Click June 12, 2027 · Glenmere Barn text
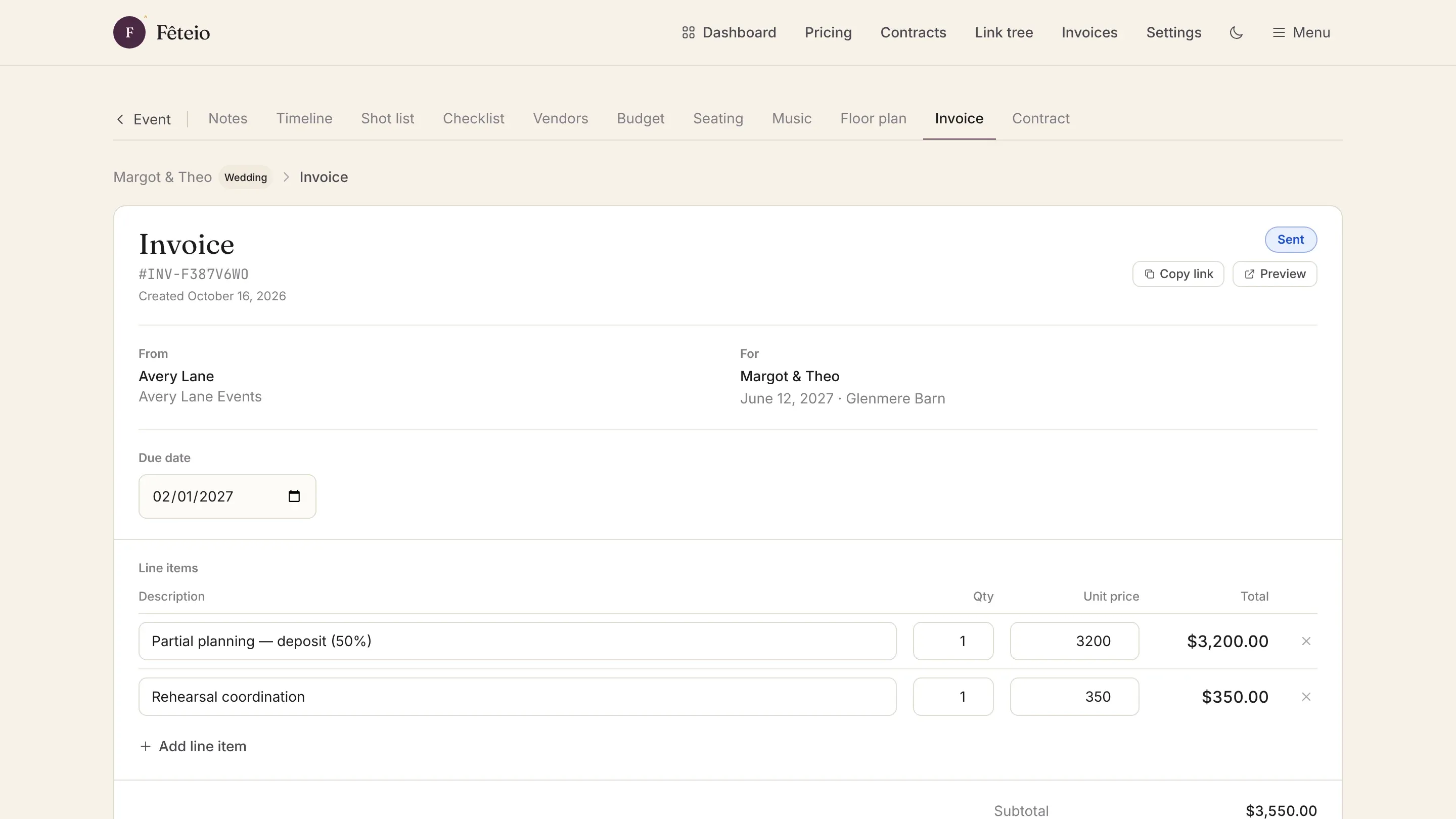Viewport: 1456px width, 819px height. click(842, 399)
